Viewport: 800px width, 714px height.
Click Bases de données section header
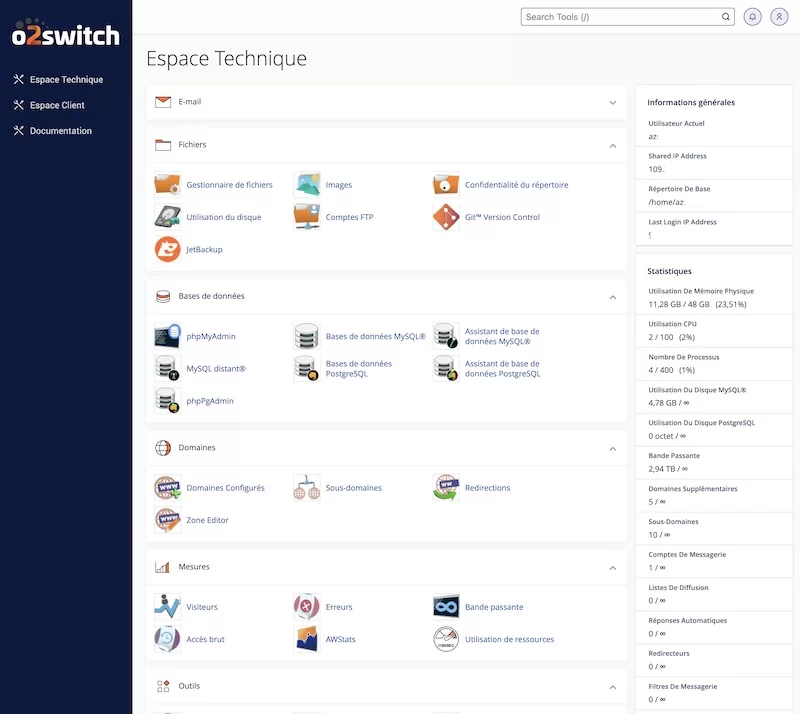[x=386, y=296]
